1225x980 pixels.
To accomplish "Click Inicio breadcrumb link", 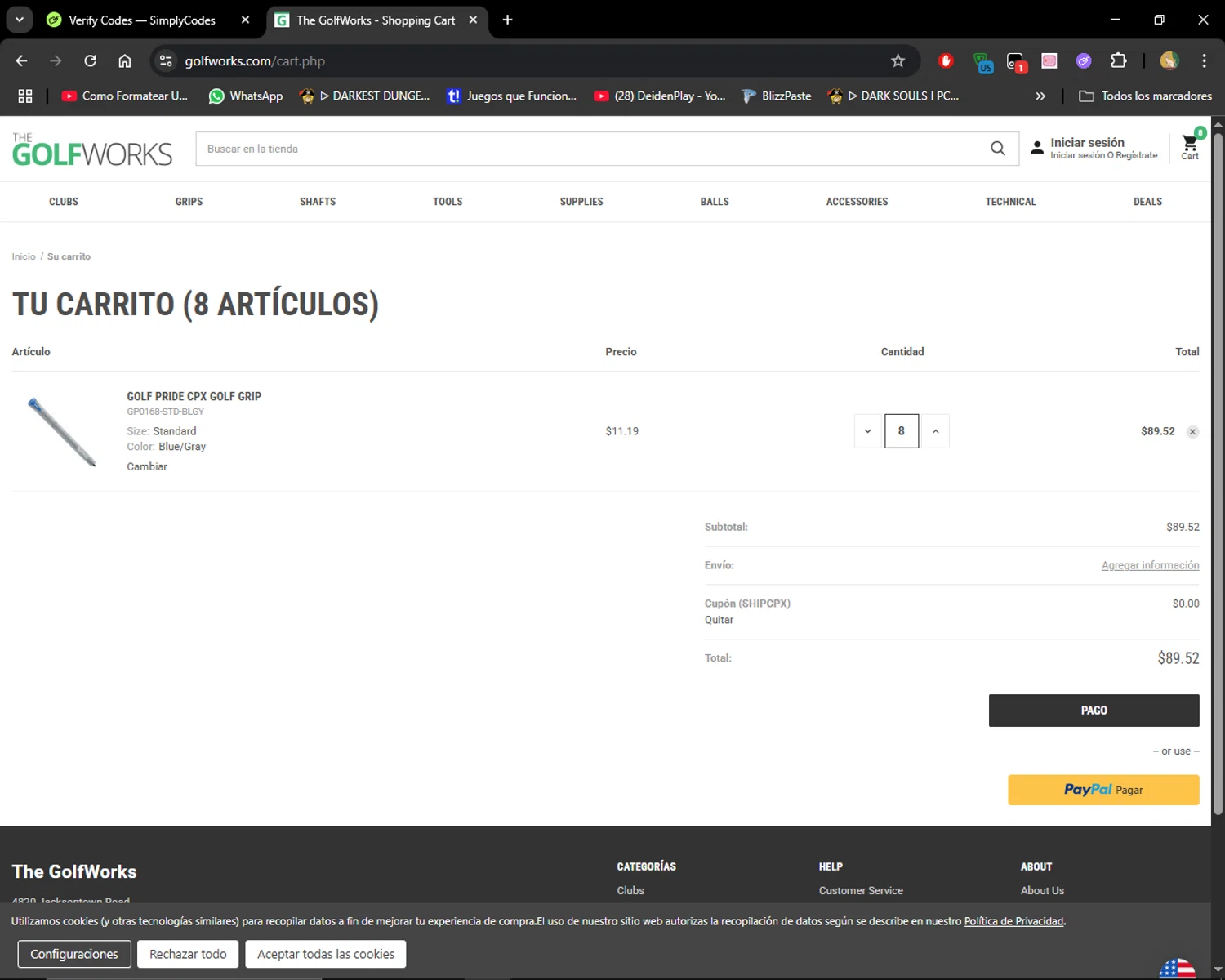I will (x=24, y=256).
